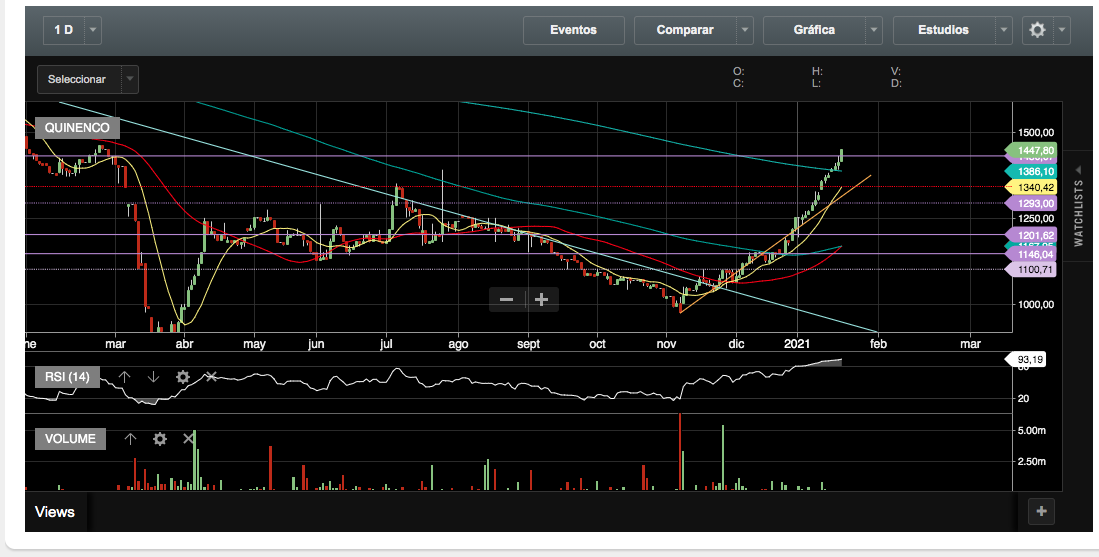Screen dimensions: 1099x557
Task: Move the Volume panel up
Action: [x=130, y=439]
